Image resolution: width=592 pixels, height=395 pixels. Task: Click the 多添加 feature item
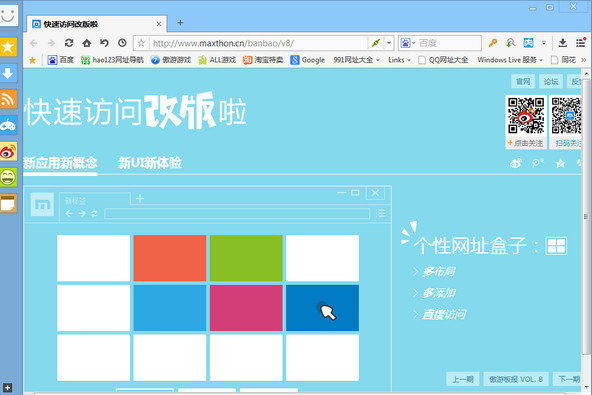pyautogui.click(x=434, y=293)
